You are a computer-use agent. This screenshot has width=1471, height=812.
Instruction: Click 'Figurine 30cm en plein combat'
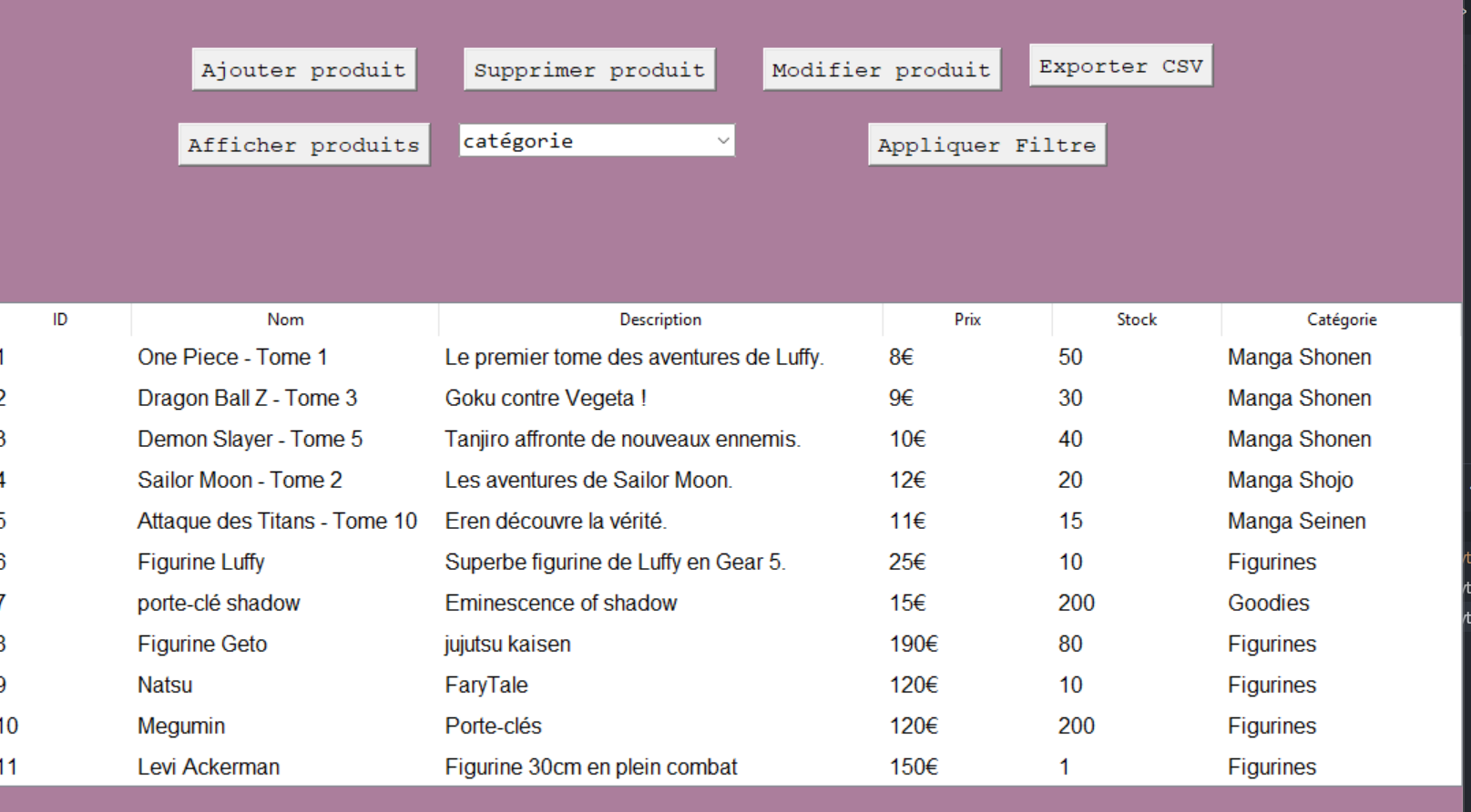(590, 766)
